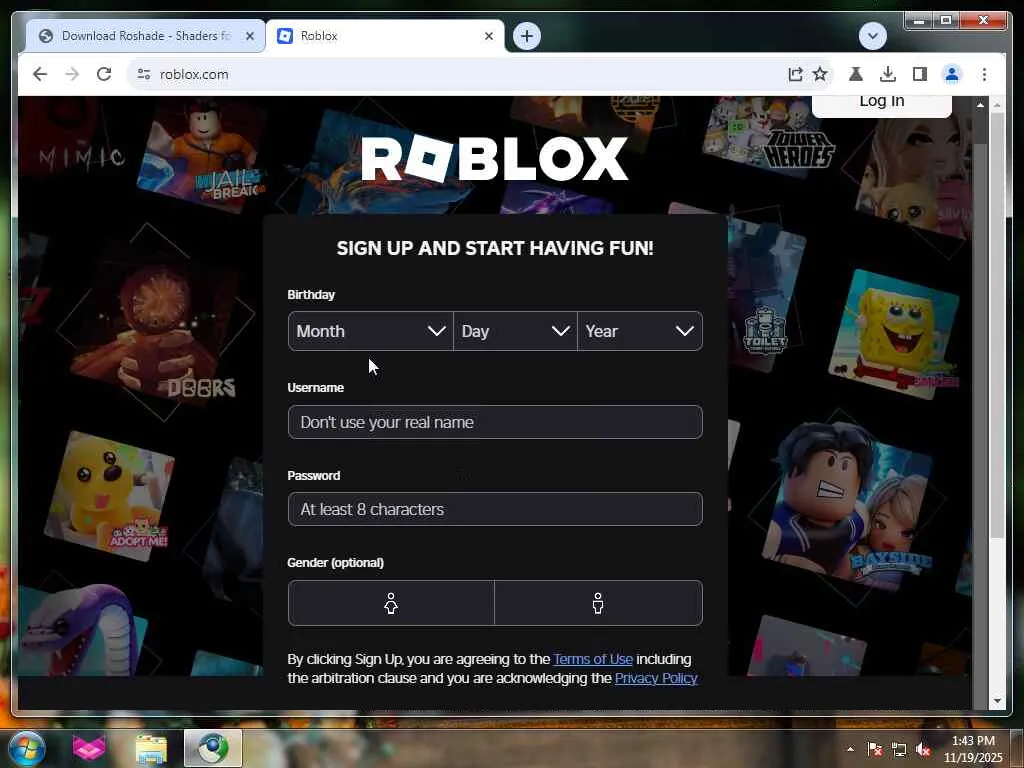Image resolution: width=1024 pixels, height=768 pixels.
Task: Open the Chrome profile avatar
Action: pos(952,74)
